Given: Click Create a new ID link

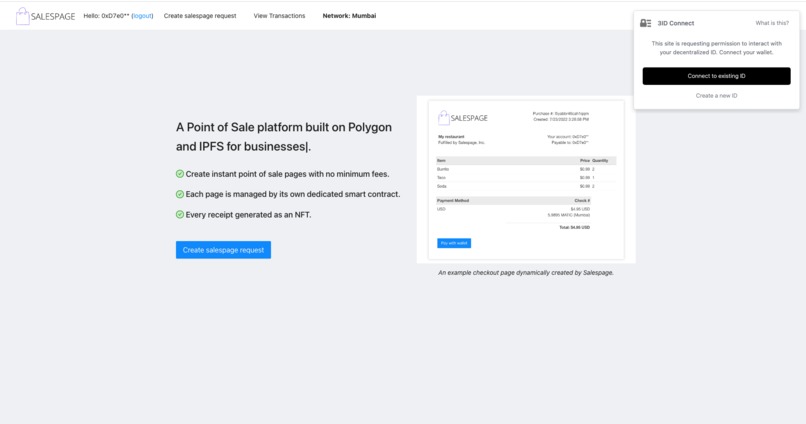Looking at the screenshot, I should click(716, 96).
